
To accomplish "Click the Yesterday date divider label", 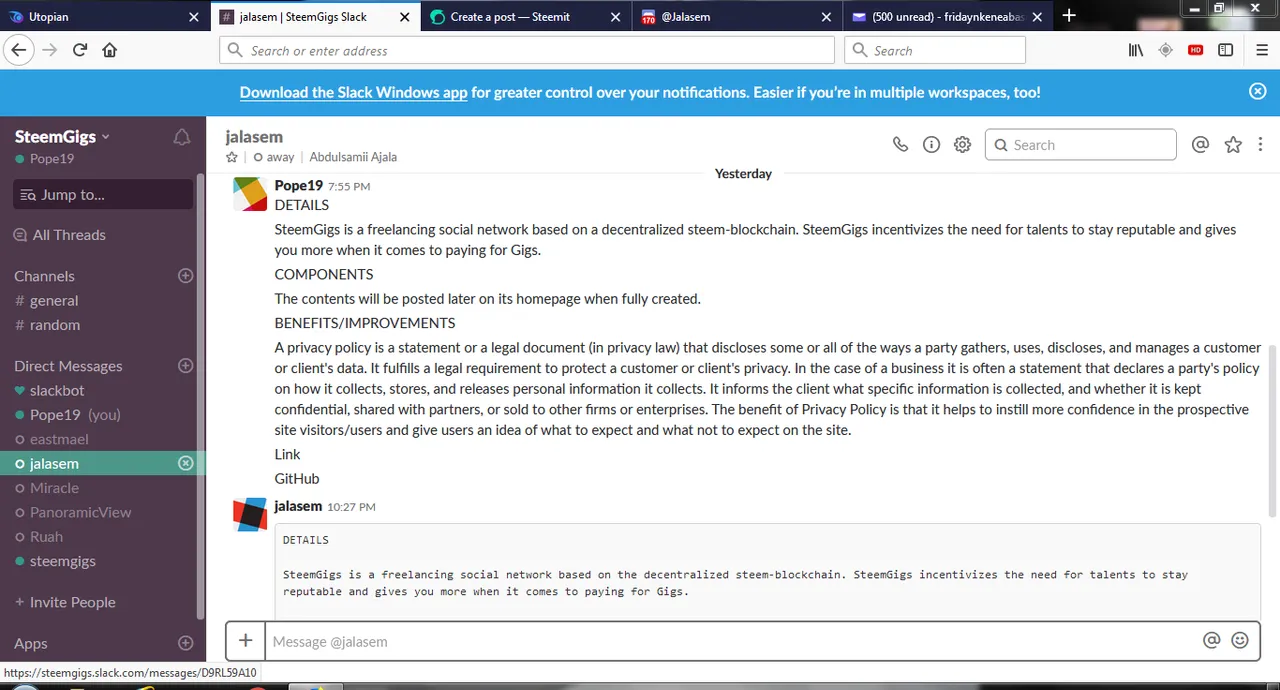I will click(x=743, y=174).
